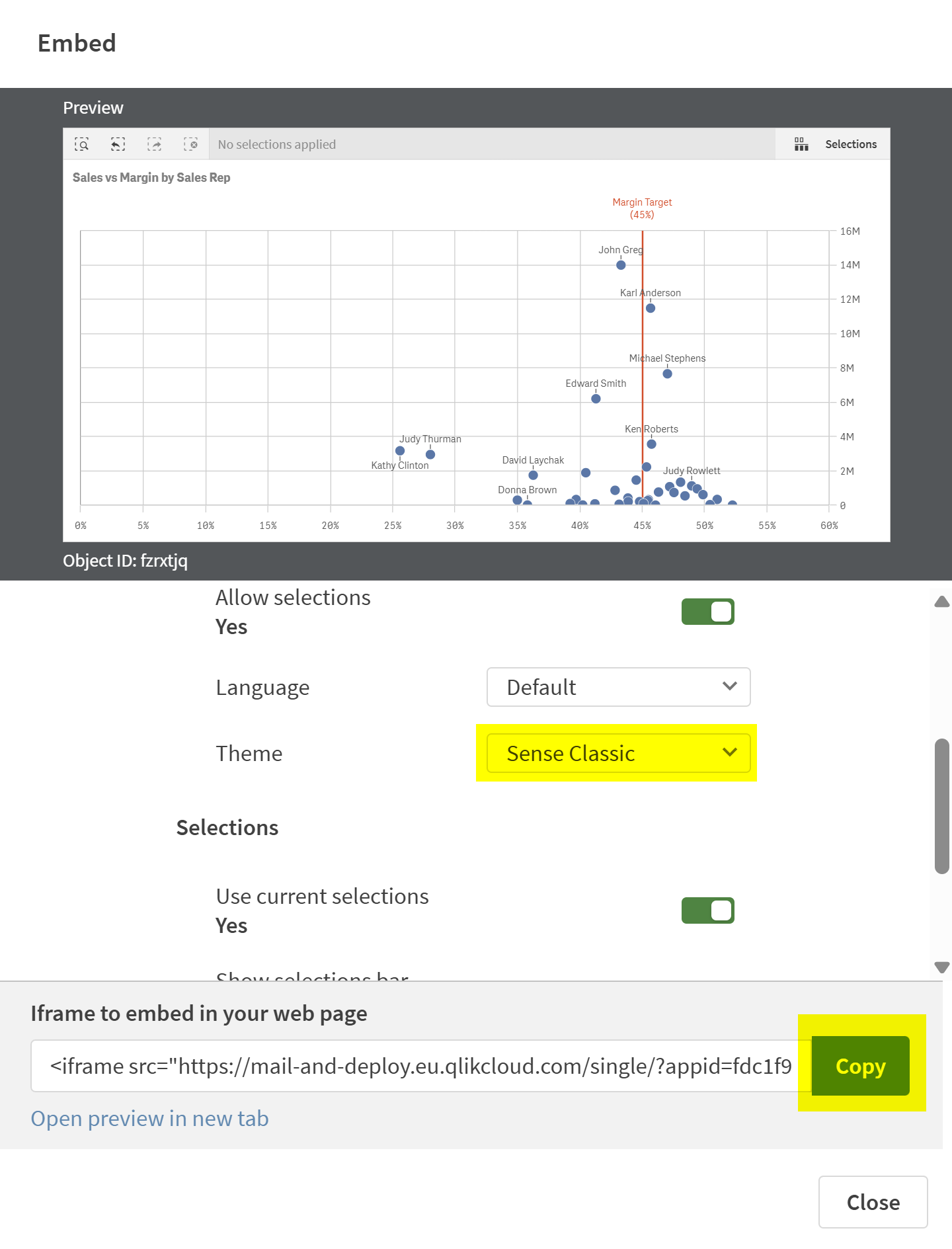Click the John Greg data point

coord(621,265)
